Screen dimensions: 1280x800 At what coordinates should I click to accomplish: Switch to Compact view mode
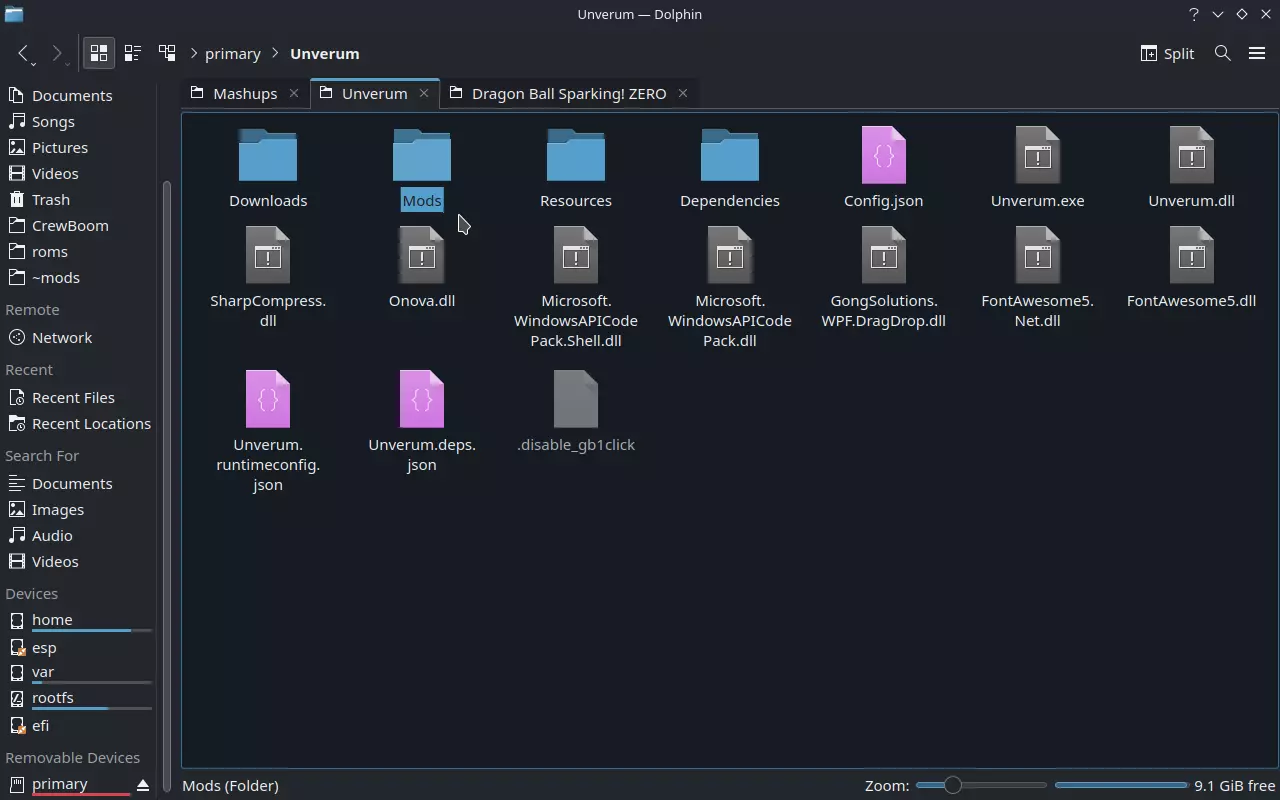click(x=133, y=53)
